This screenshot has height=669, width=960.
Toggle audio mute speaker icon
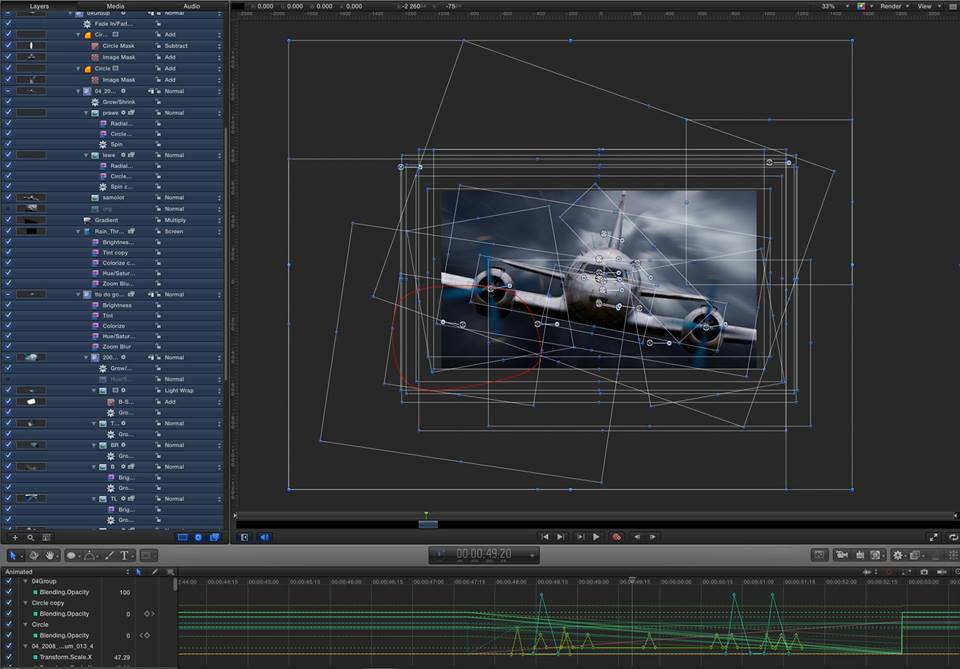point(264,537)
